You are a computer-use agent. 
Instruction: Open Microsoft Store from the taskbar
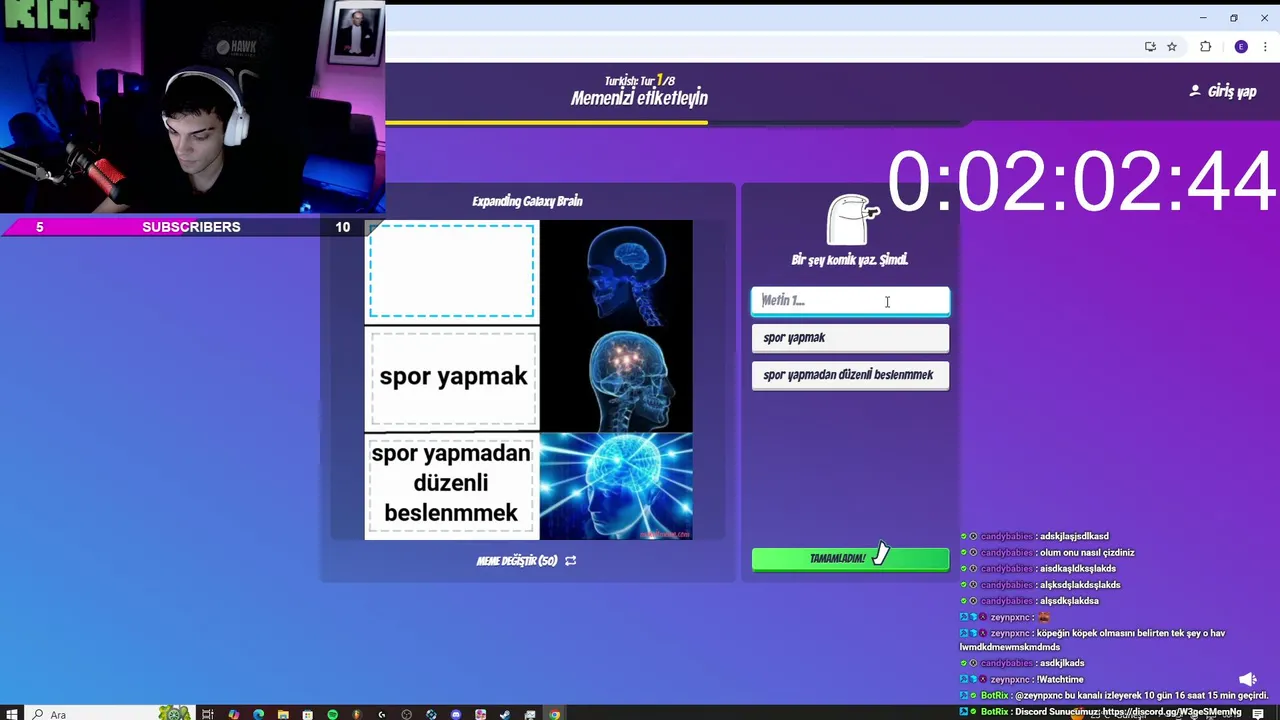[x=307, y=714]
